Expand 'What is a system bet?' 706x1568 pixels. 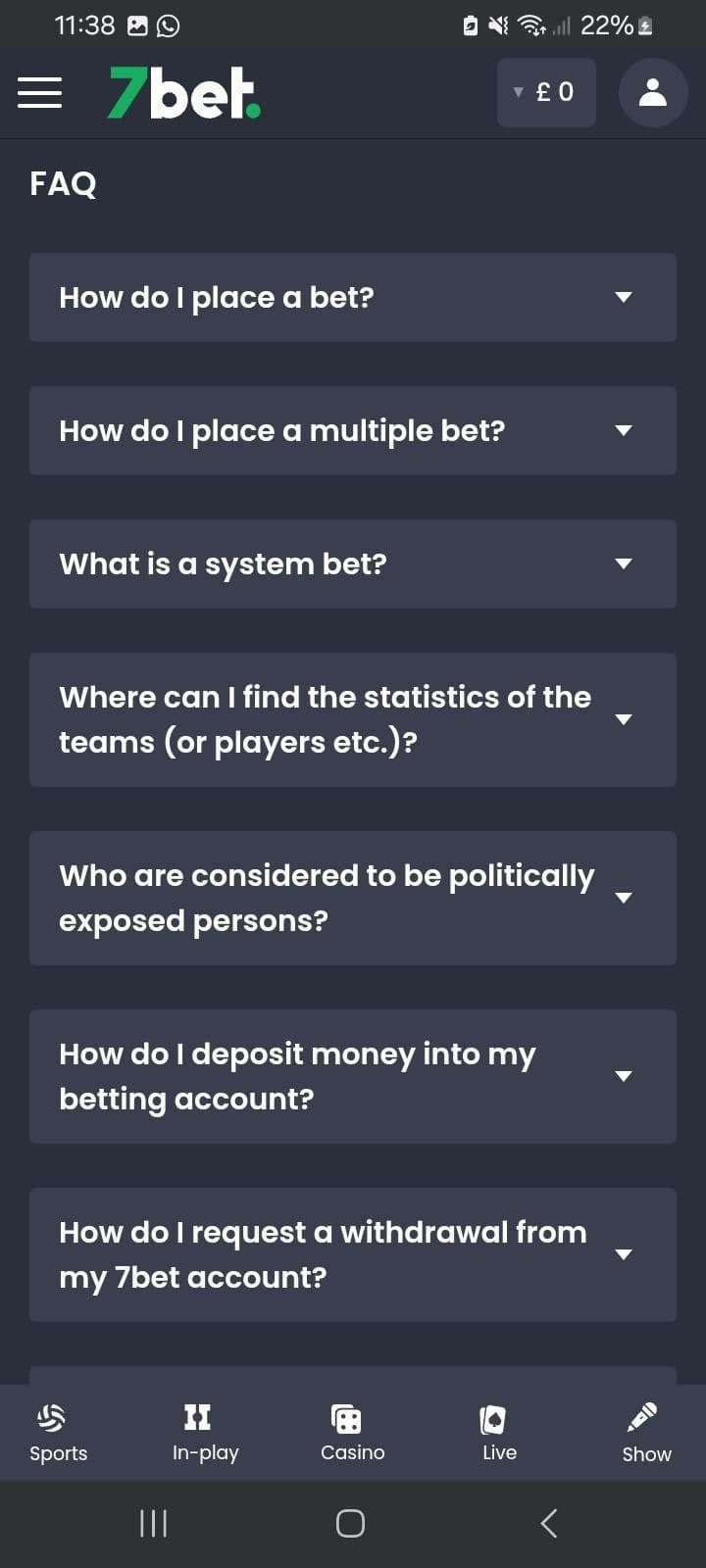pos(353,563)
